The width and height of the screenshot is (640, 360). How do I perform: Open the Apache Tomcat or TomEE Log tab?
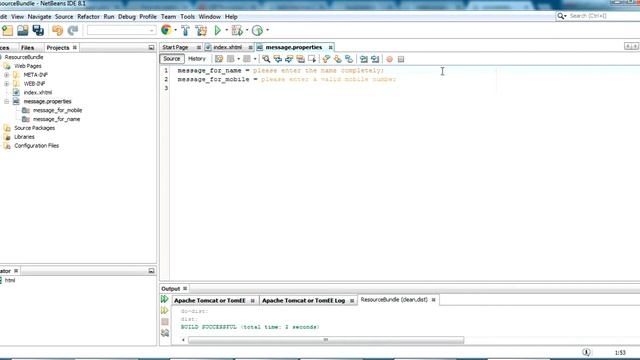click(304, 300)
